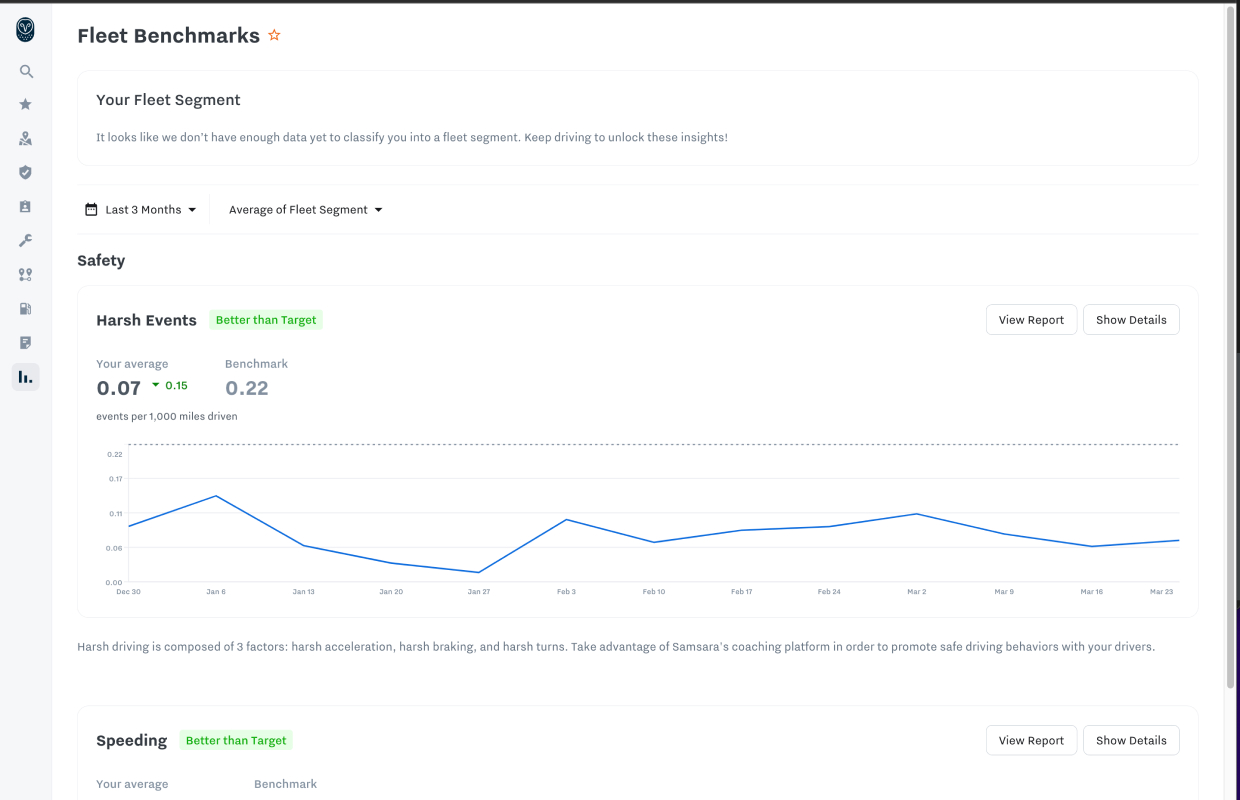Image resolution: width=1240 pixels, height=800 pixels.
Task: Open Documents via the note icon
Action: (x=26, y=343)
